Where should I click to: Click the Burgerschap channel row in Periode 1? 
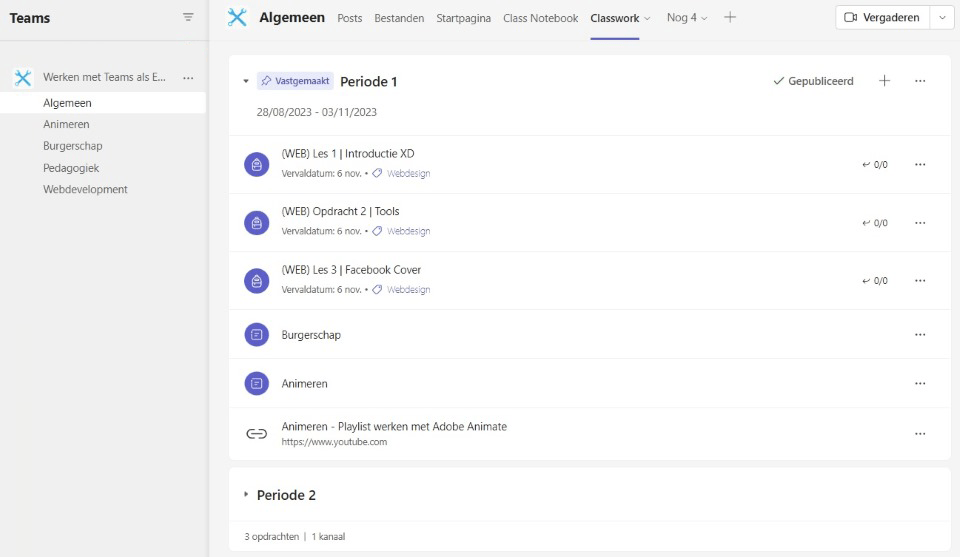tap(590, 335)
